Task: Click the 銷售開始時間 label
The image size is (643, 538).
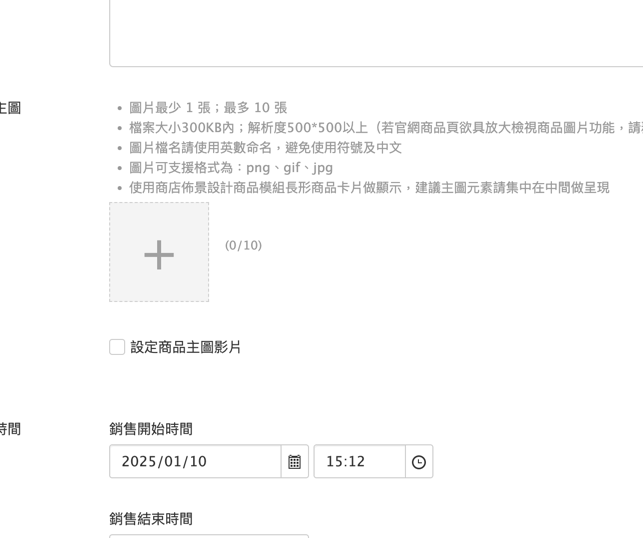Action: 151,429
